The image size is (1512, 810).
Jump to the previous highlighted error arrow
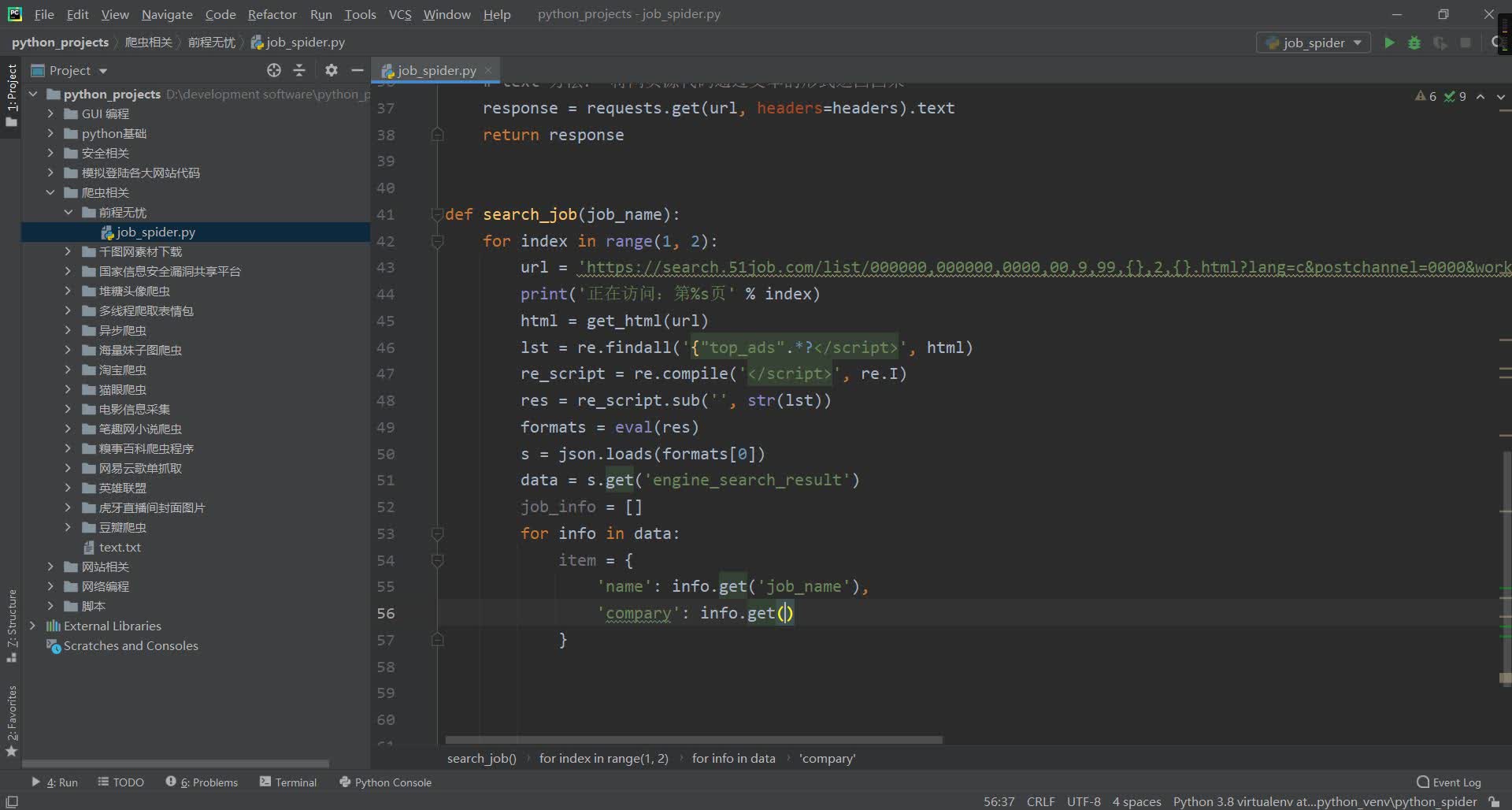click(1480, 96)
